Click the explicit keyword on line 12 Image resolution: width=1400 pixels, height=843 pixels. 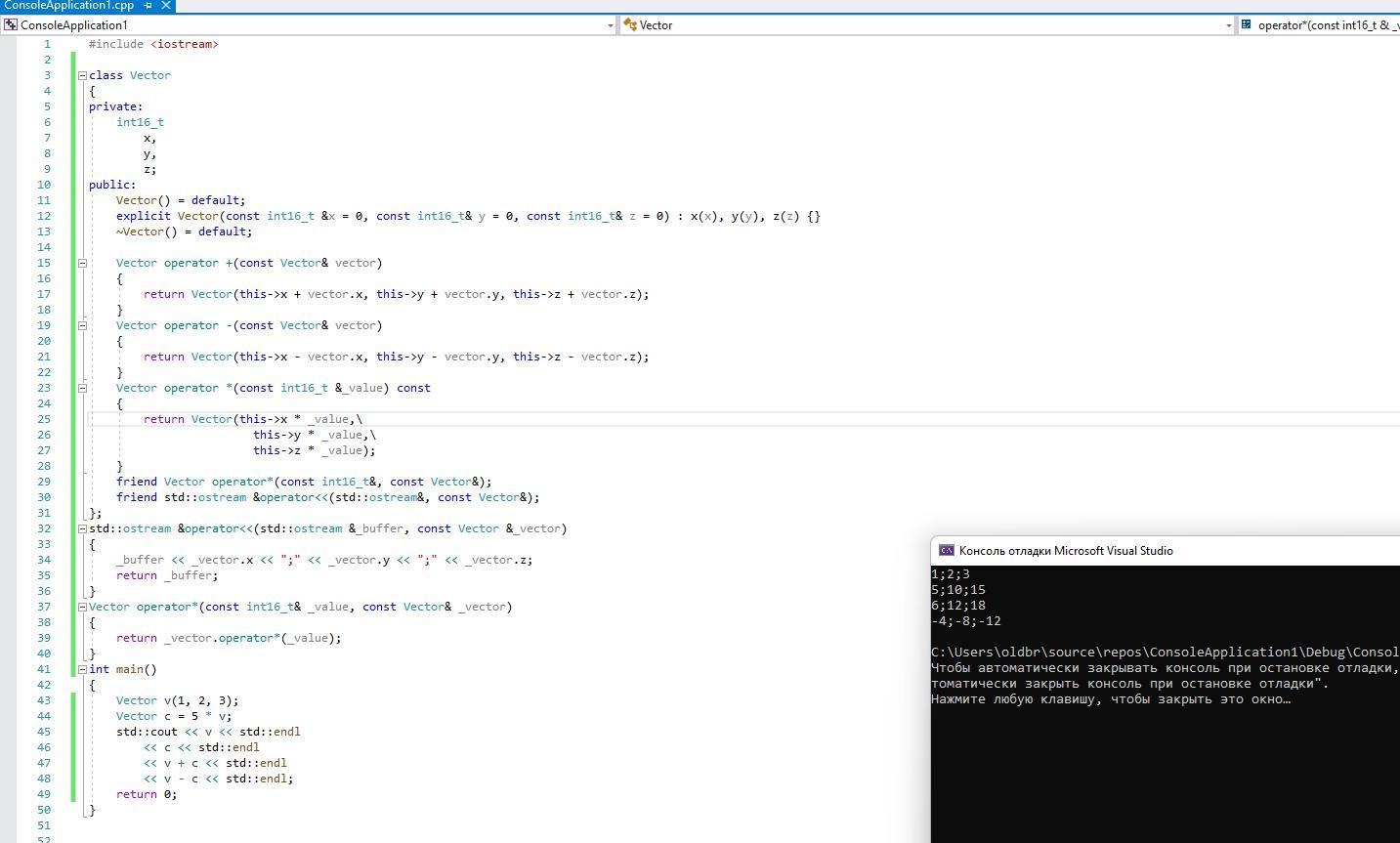pos(143,216)
